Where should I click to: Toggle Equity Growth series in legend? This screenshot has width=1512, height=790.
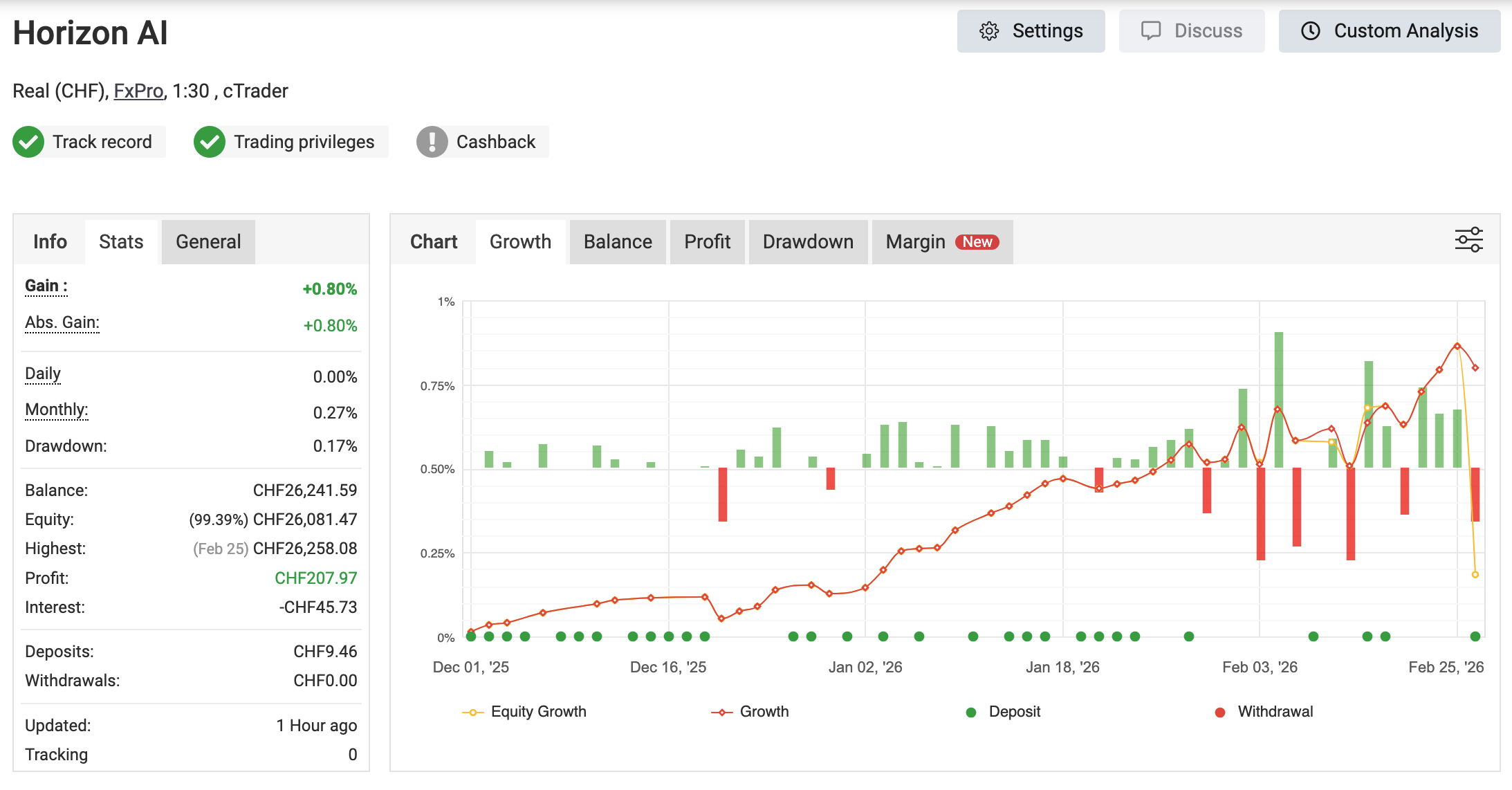click(x=537, y=712)
